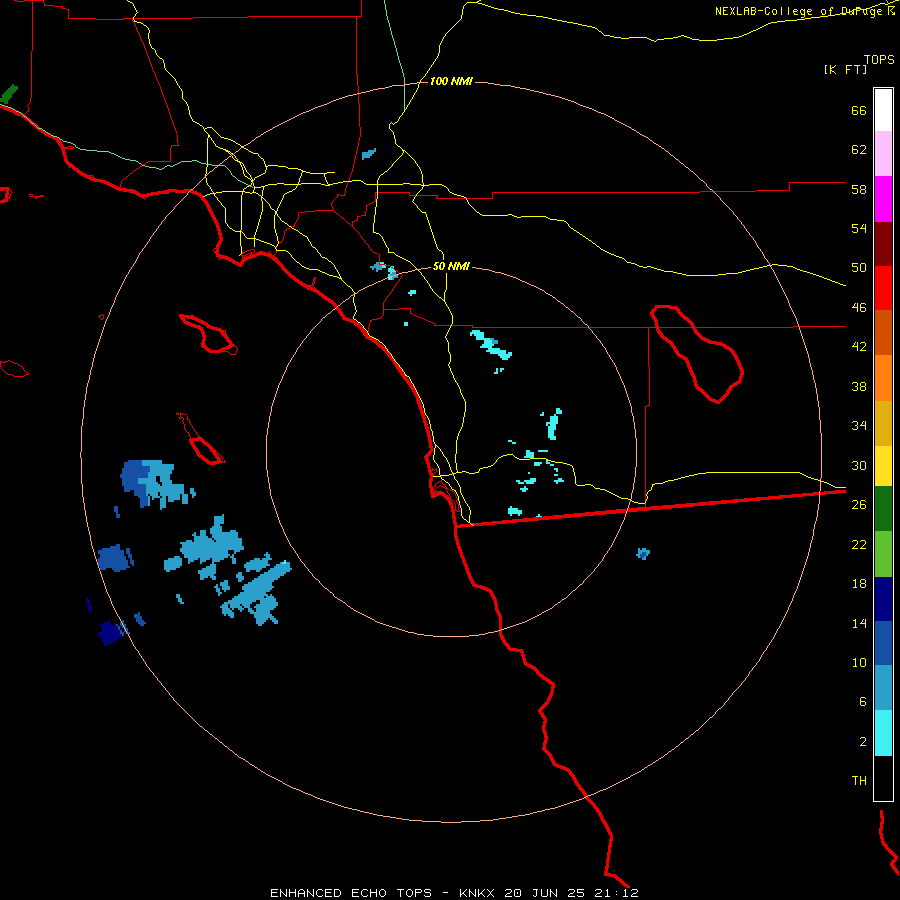Viewport: 900px width, 900px height.
Task: Click the "KNKX" station identifier
Action: click(476, 893)
